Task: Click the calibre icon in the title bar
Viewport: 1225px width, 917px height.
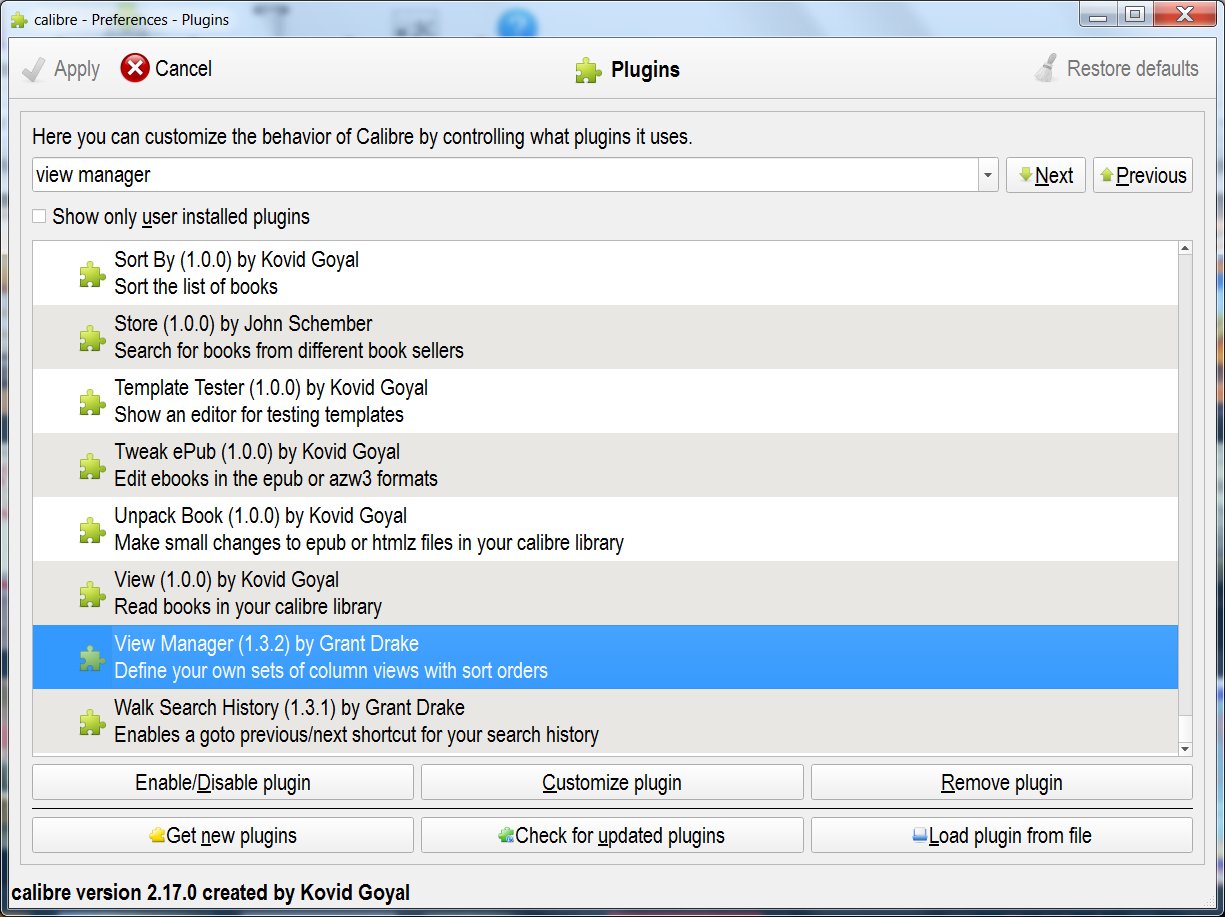Action: (18, 19)
